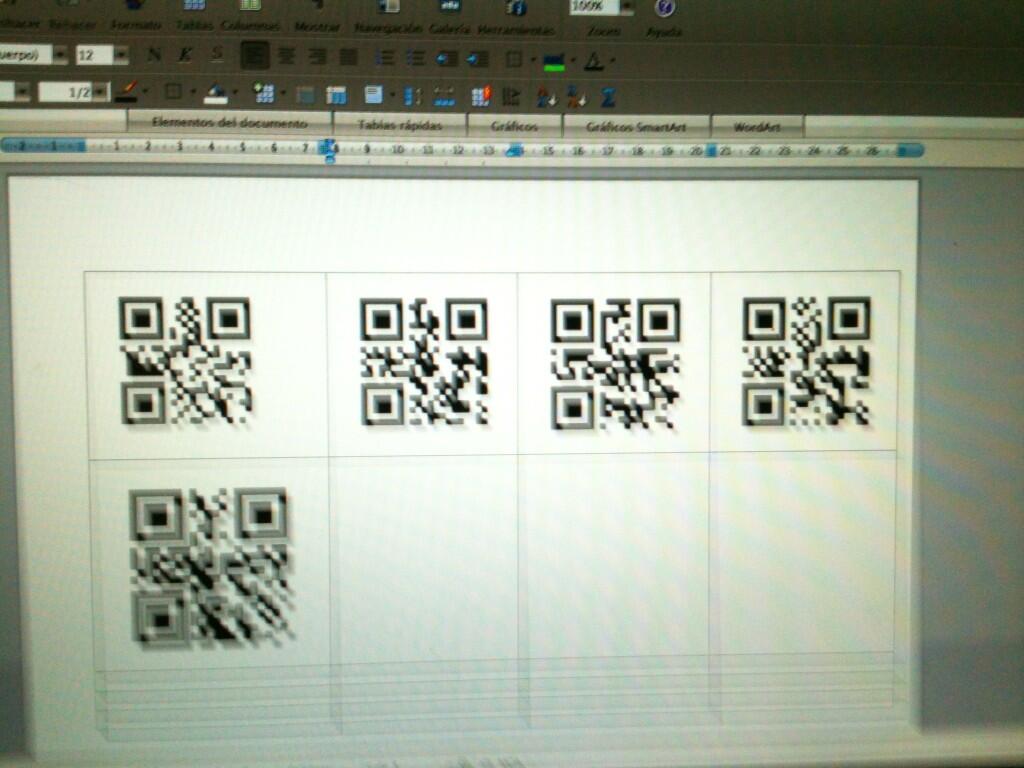Toggle bold (N) formatting
This screenshot has width=1024, height=768.
154,55
